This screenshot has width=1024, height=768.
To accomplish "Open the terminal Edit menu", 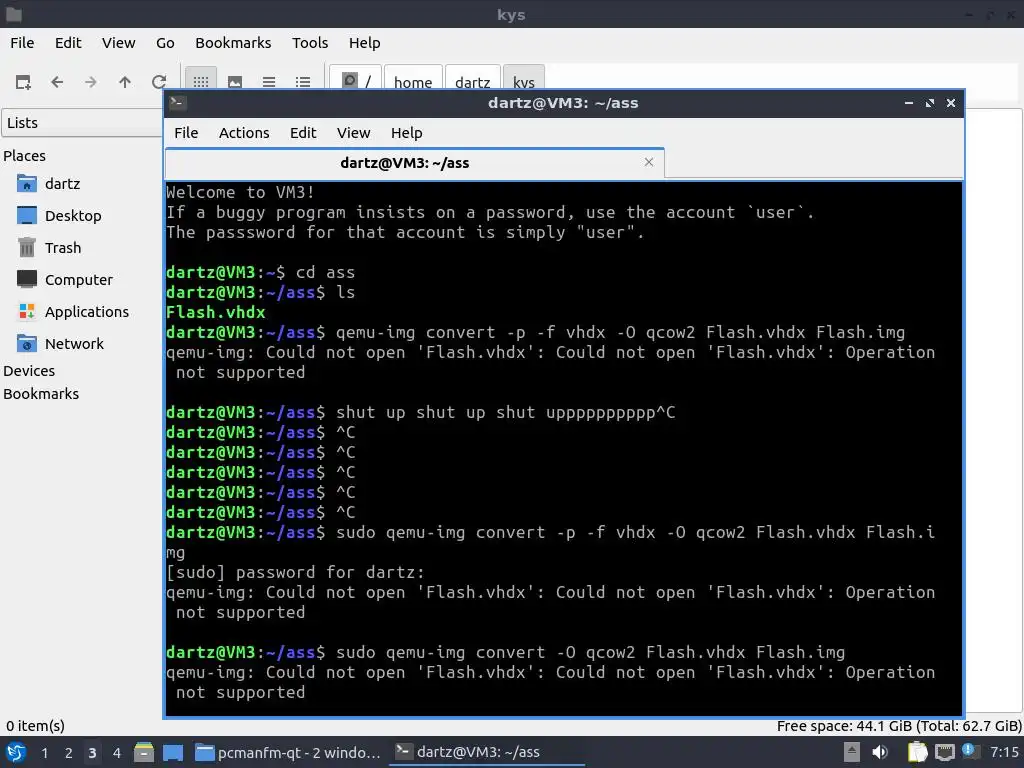I will click(303, 133).
